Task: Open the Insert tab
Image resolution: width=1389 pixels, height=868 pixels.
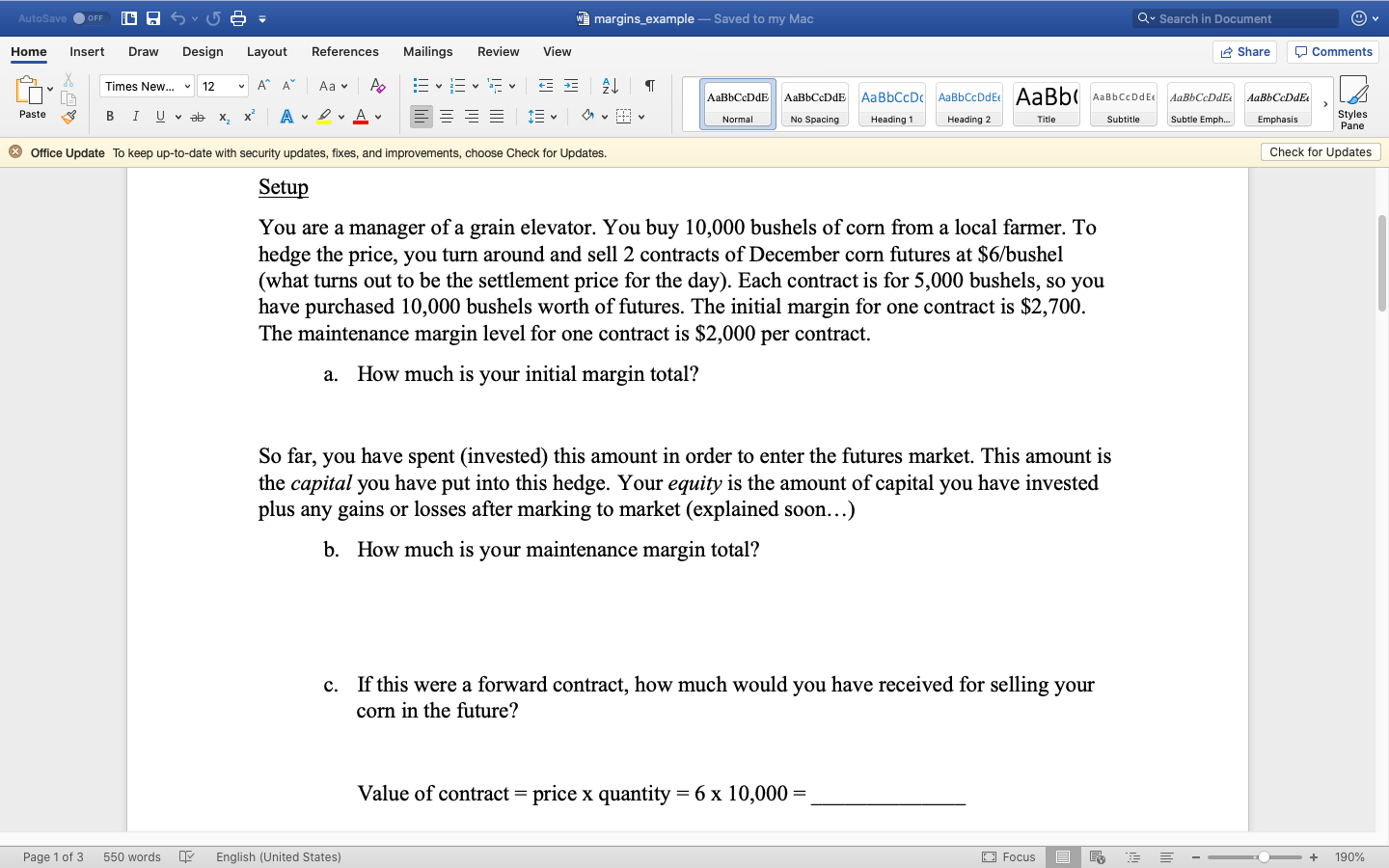Action: 87,52
